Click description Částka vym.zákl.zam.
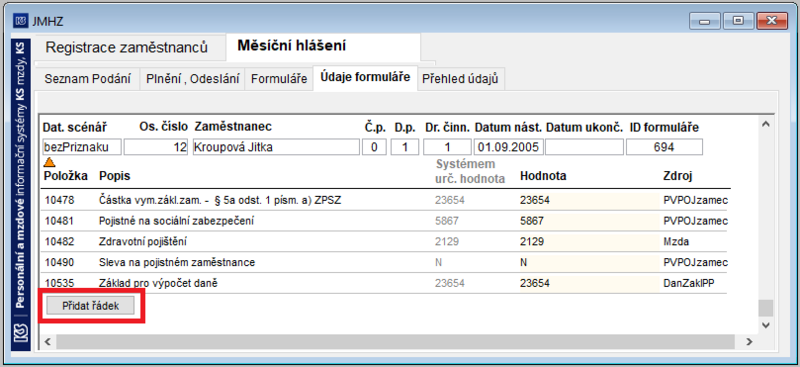The height and width of the screenshot is (367, 800). click(x=220, y=201)
